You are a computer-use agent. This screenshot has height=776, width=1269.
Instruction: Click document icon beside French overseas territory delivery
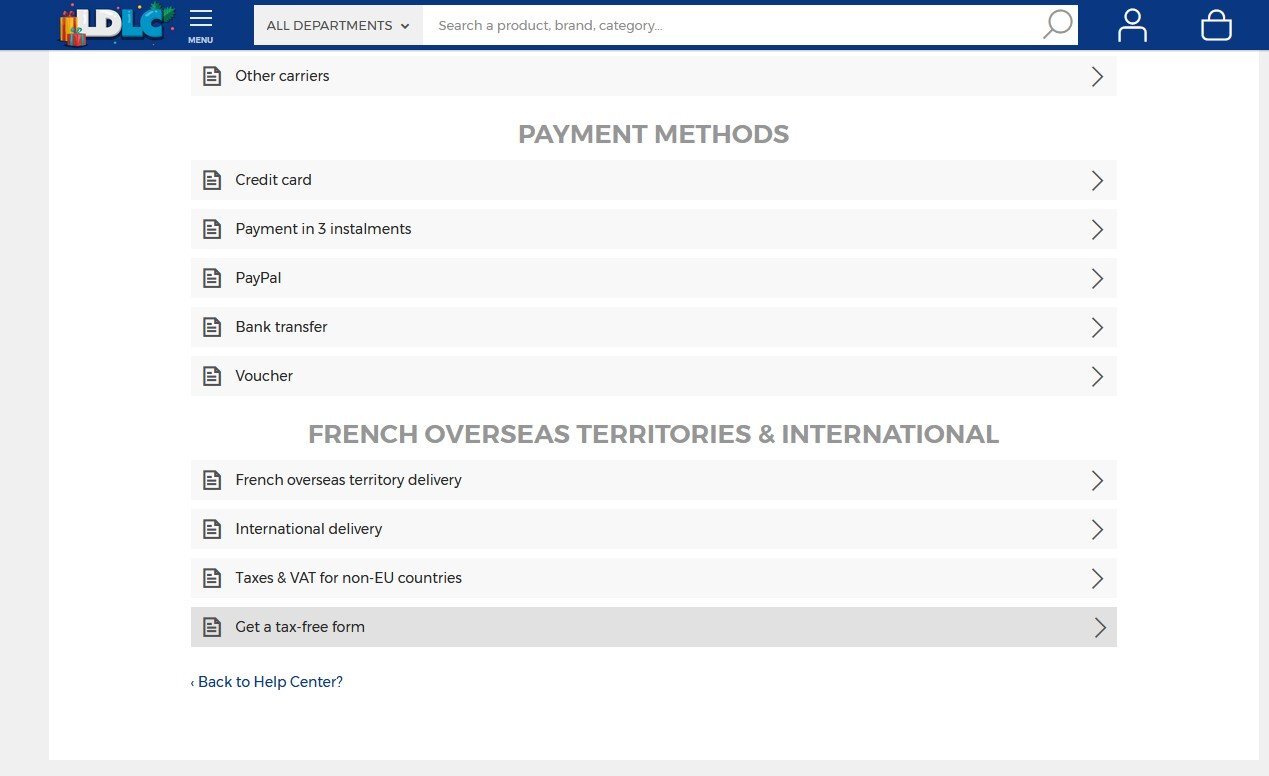[x=212, y=480]
